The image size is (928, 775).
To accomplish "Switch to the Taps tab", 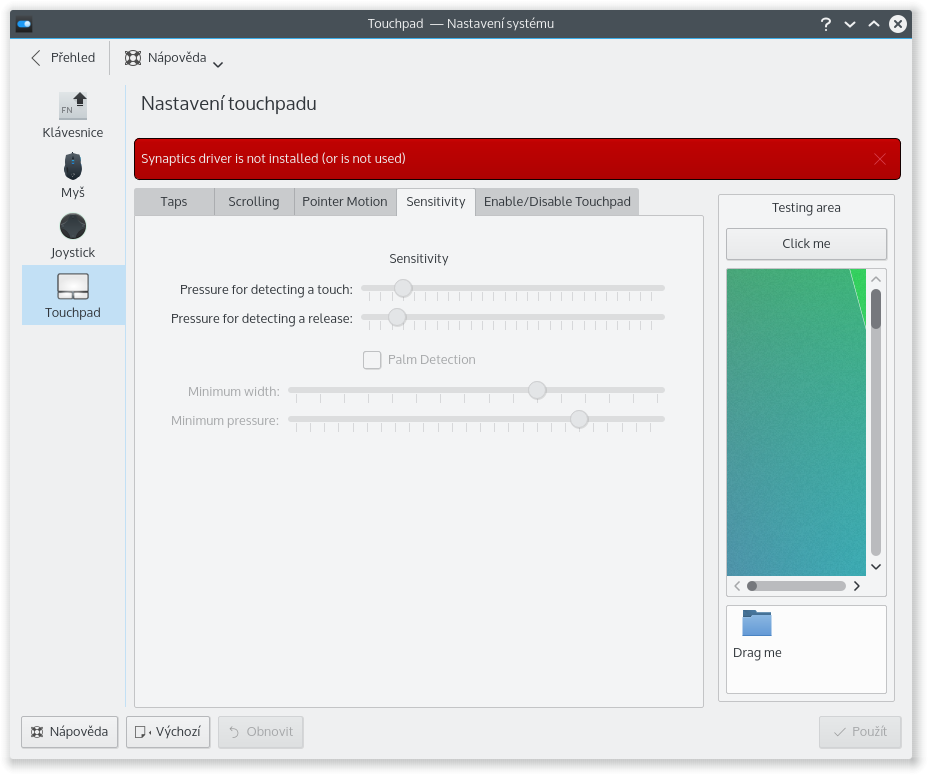I will [x=174, y=202].
